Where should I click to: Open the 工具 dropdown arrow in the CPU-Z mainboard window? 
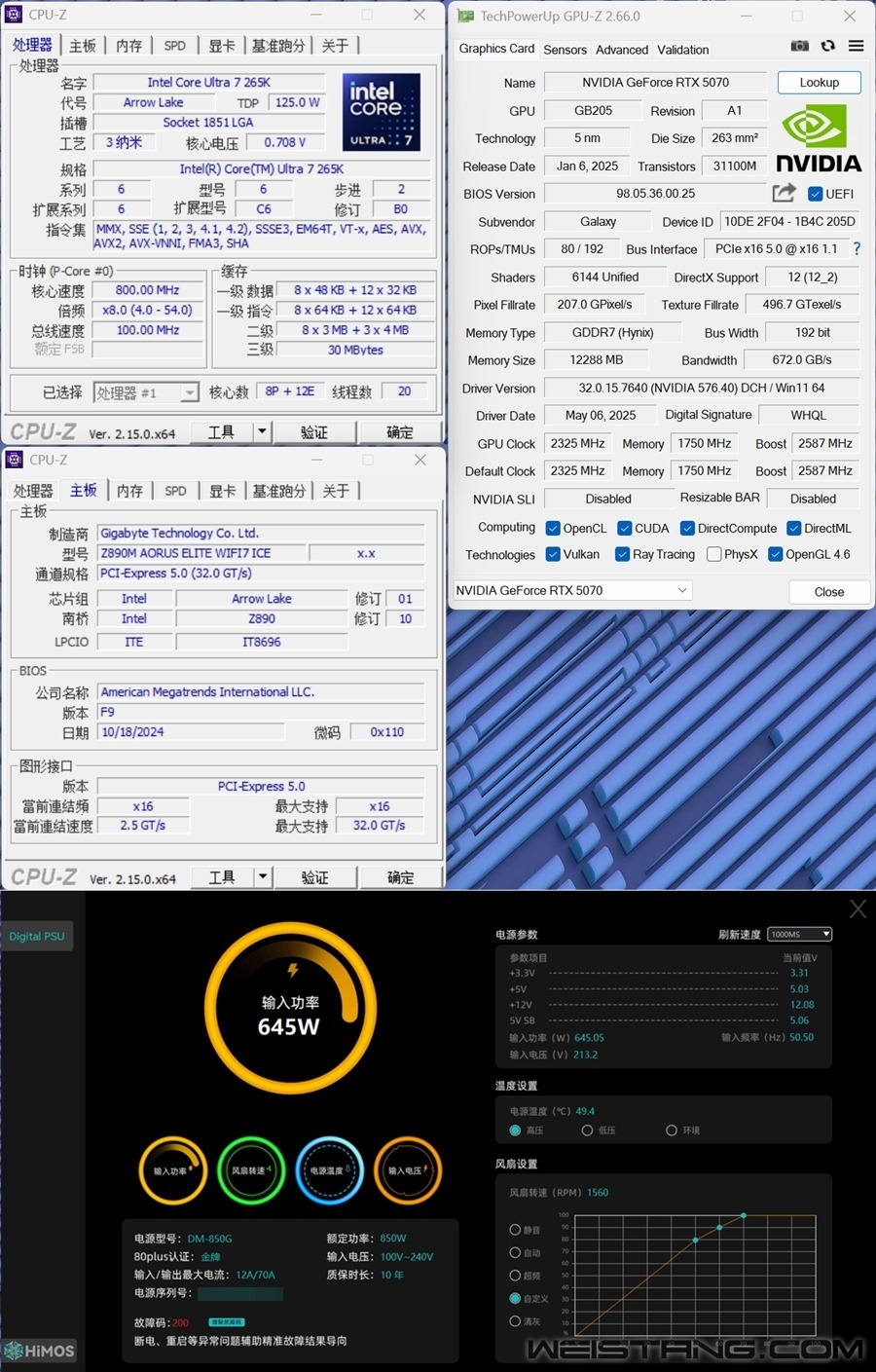[262, 876]
